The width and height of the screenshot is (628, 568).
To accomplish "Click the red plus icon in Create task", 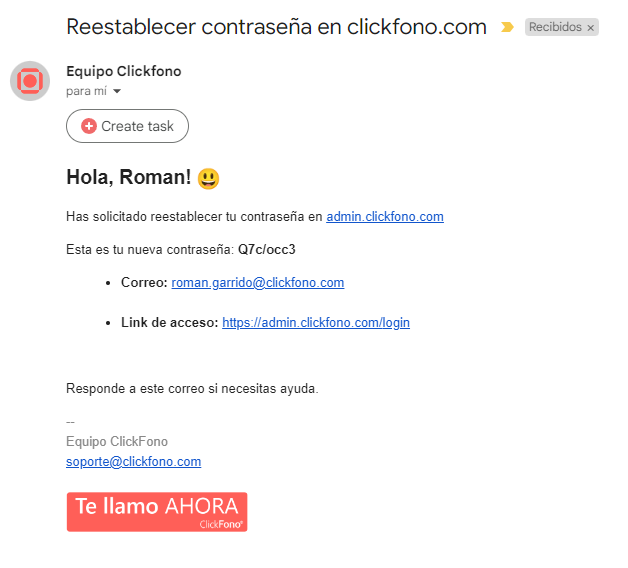I will tap(89, 126).
